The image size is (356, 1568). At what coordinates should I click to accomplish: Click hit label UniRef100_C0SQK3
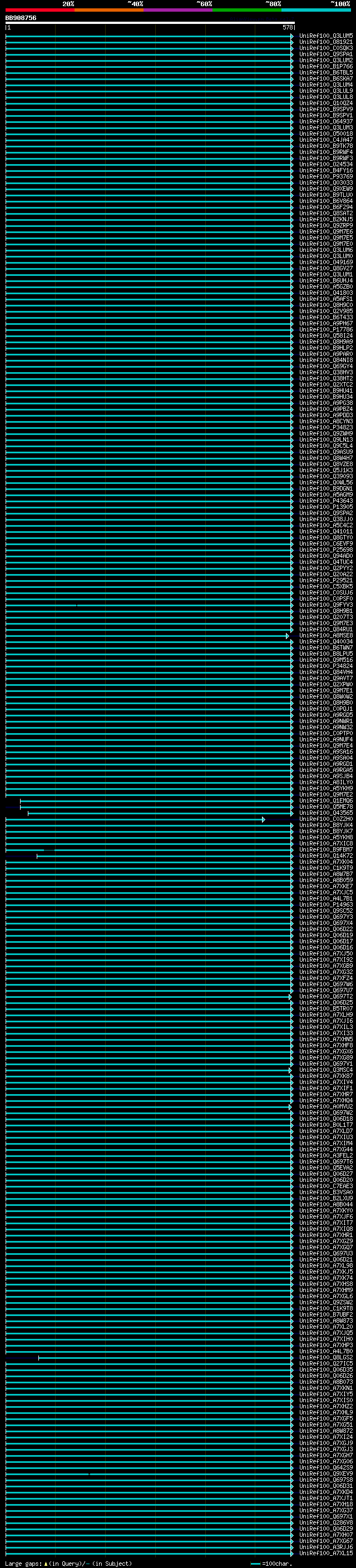click(x=325, y=48)
